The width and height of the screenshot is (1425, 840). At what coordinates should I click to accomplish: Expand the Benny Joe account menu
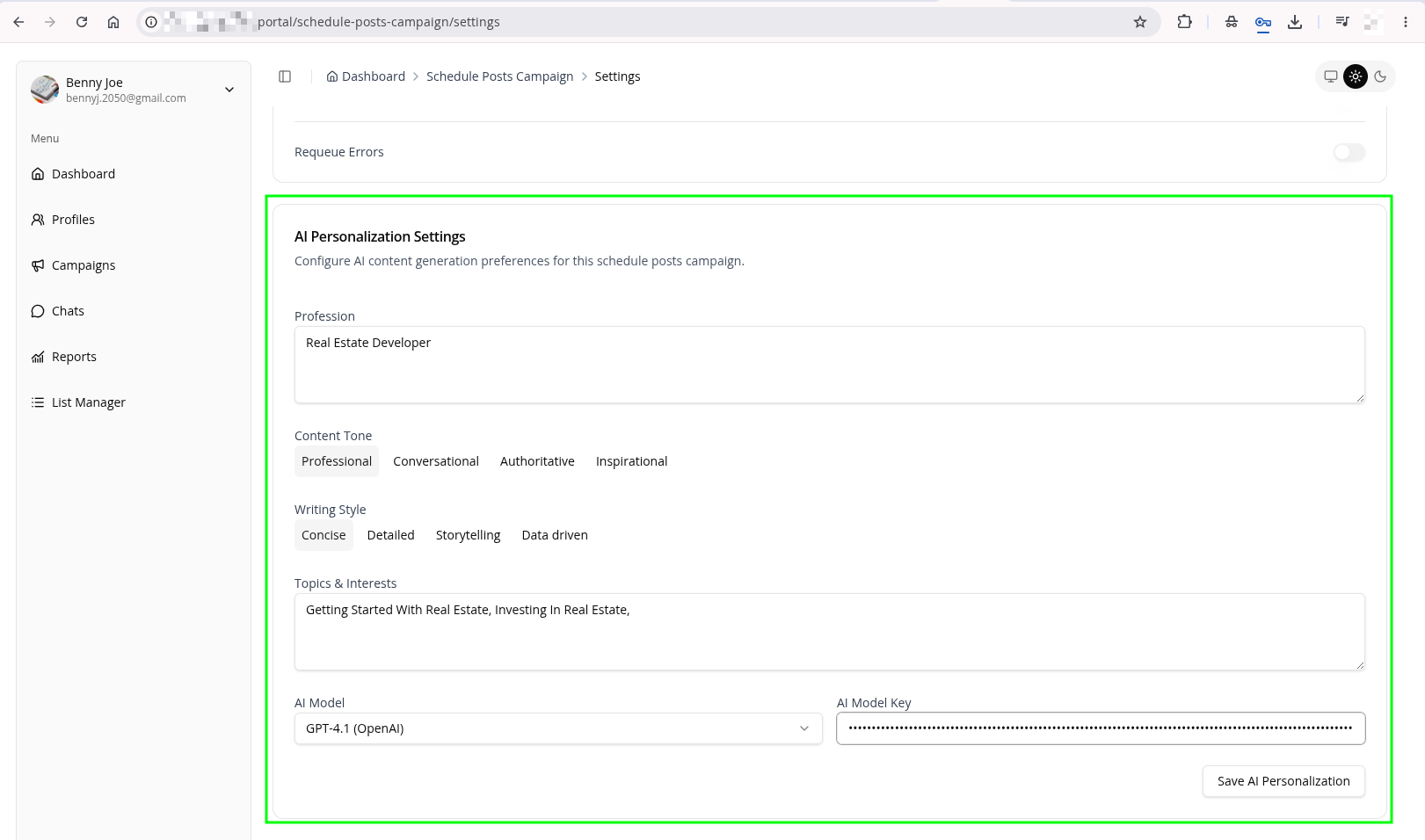point(229,90)
